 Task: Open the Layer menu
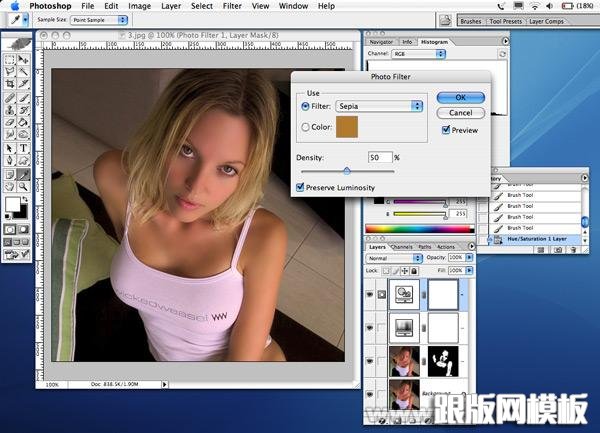[x=171, y=6]
